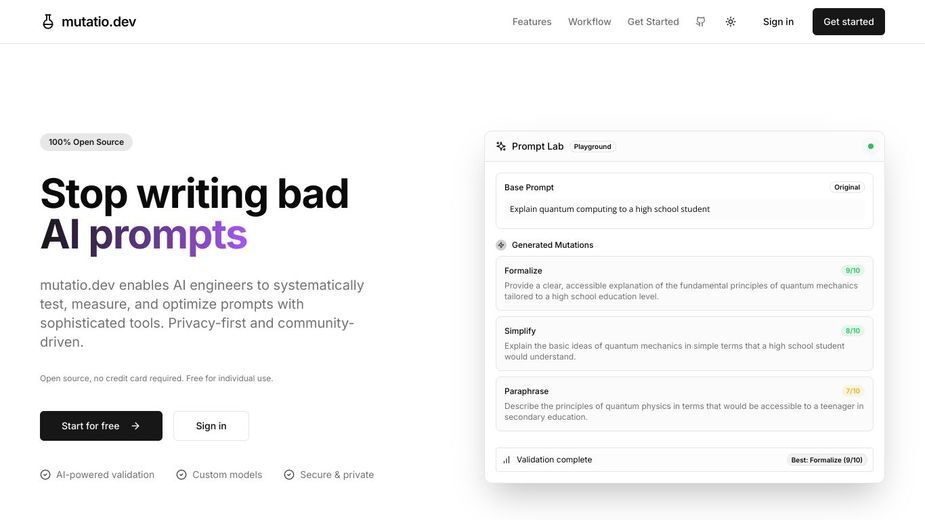This screenshot has height=520, width=925.
Task: Open the Workflow nav item
Action: 589,22
